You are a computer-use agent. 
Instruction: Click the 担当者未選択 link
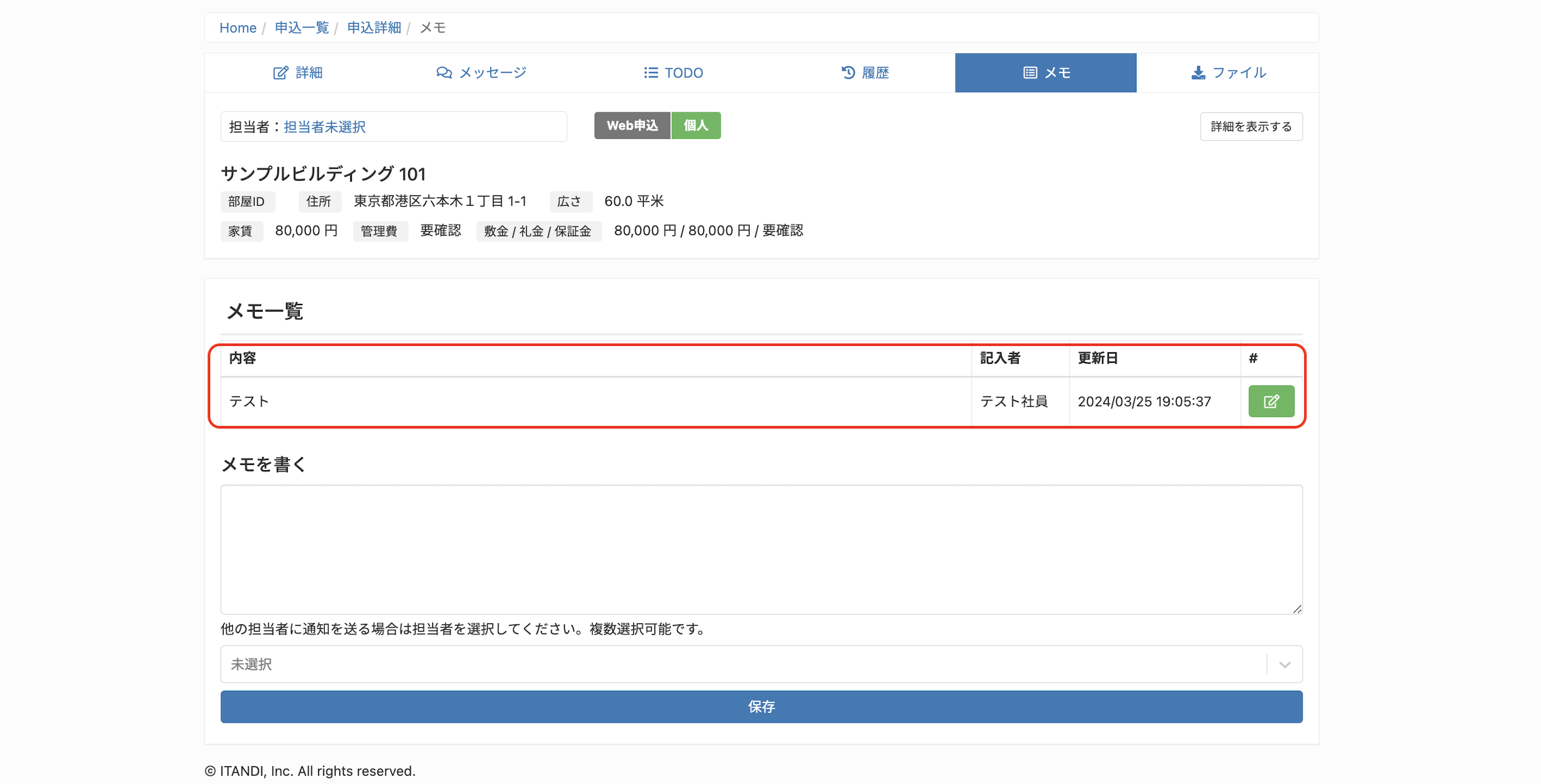324,127
